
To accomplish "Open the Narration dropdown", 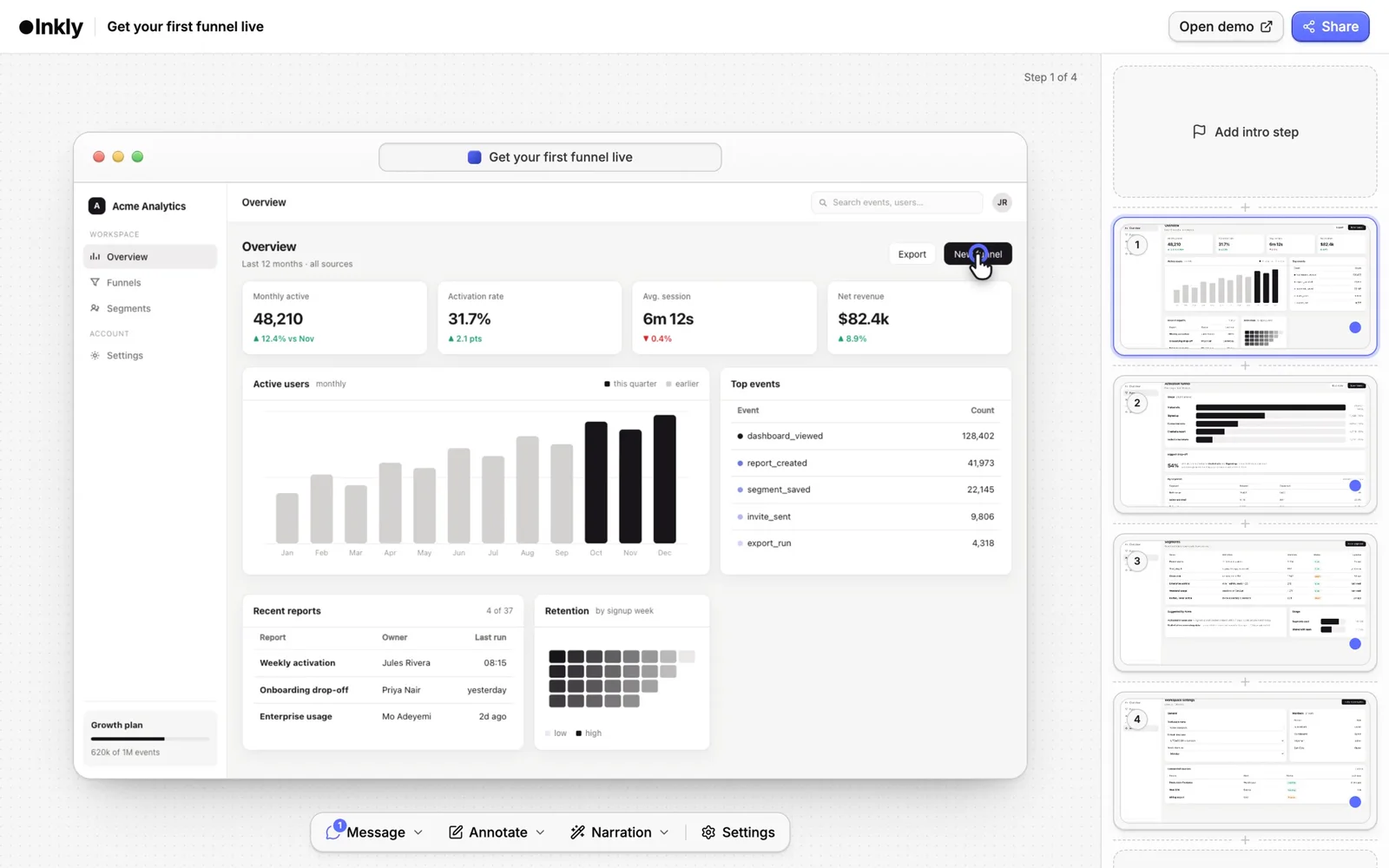I will pos(620,832).
